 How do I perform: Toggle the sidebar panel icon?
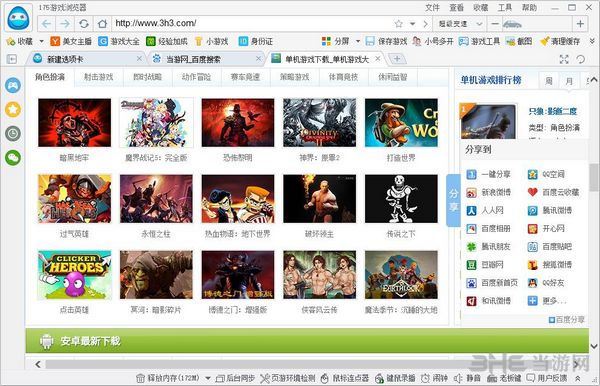[x=12, y=59]
